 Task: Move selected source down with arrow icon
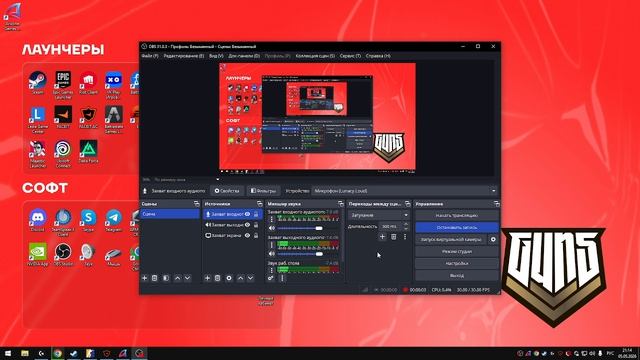[250, 278]
